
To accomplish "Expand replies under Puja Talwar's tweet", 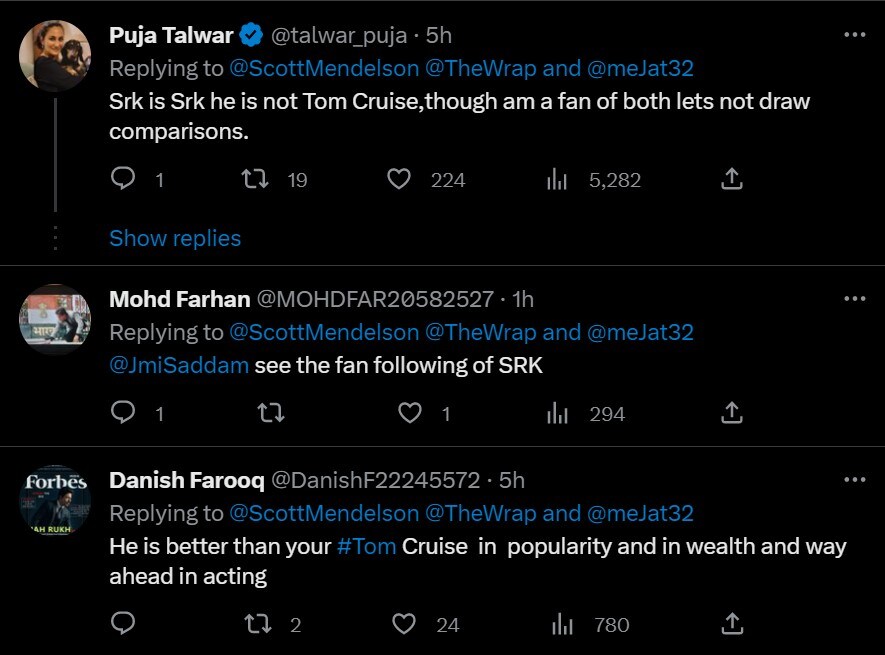I will pyautogui.click(x=175, y=238).
